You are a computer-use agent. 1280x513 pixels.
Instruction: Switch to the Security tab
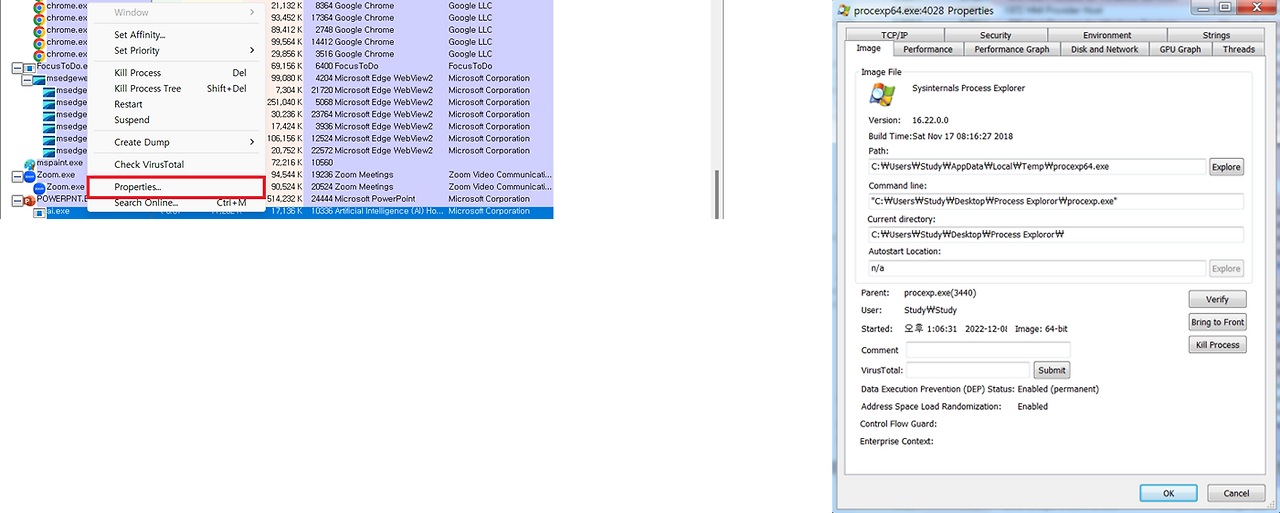point(995,35)
